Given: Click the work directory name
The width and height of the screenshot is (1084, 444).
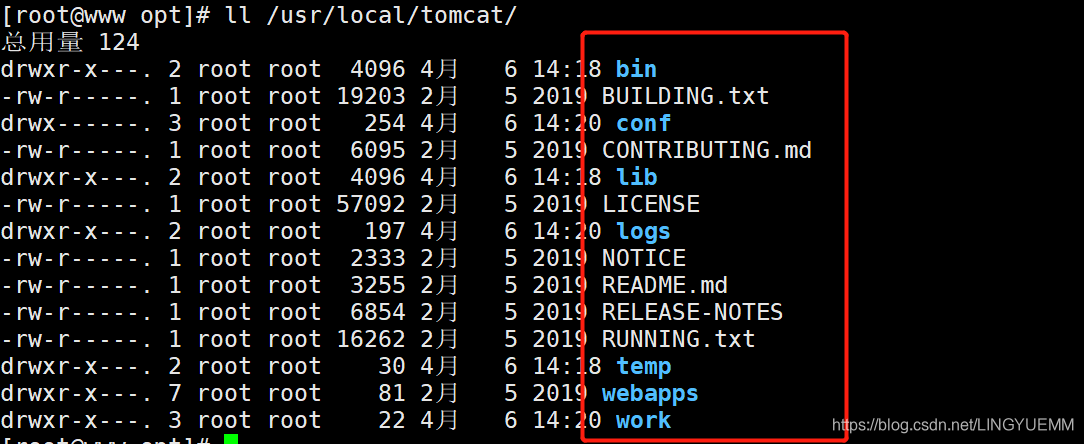Looking at the screenshot, I should coord(643,420).
